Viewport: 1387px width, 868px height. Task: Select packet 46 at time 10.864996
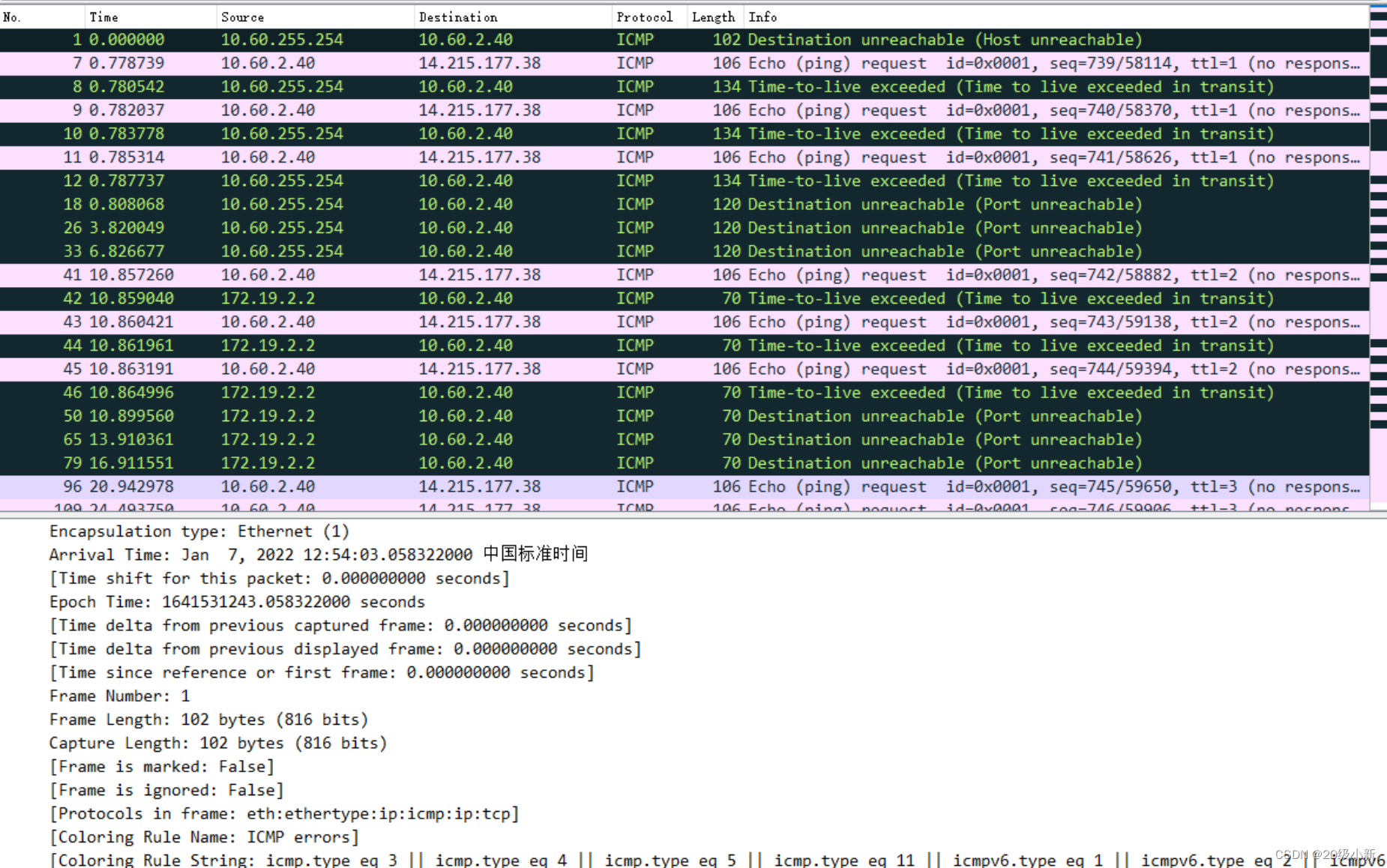(685, 393)
